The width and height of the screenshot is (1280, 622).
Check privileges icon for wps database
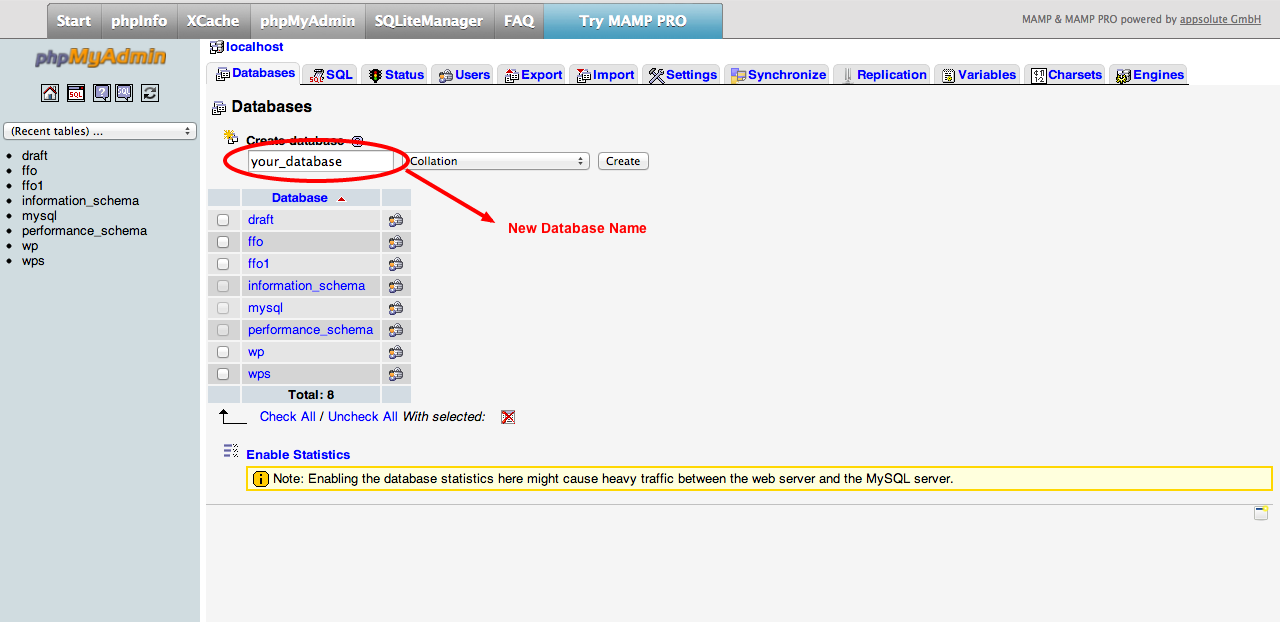tap(396, 374)
